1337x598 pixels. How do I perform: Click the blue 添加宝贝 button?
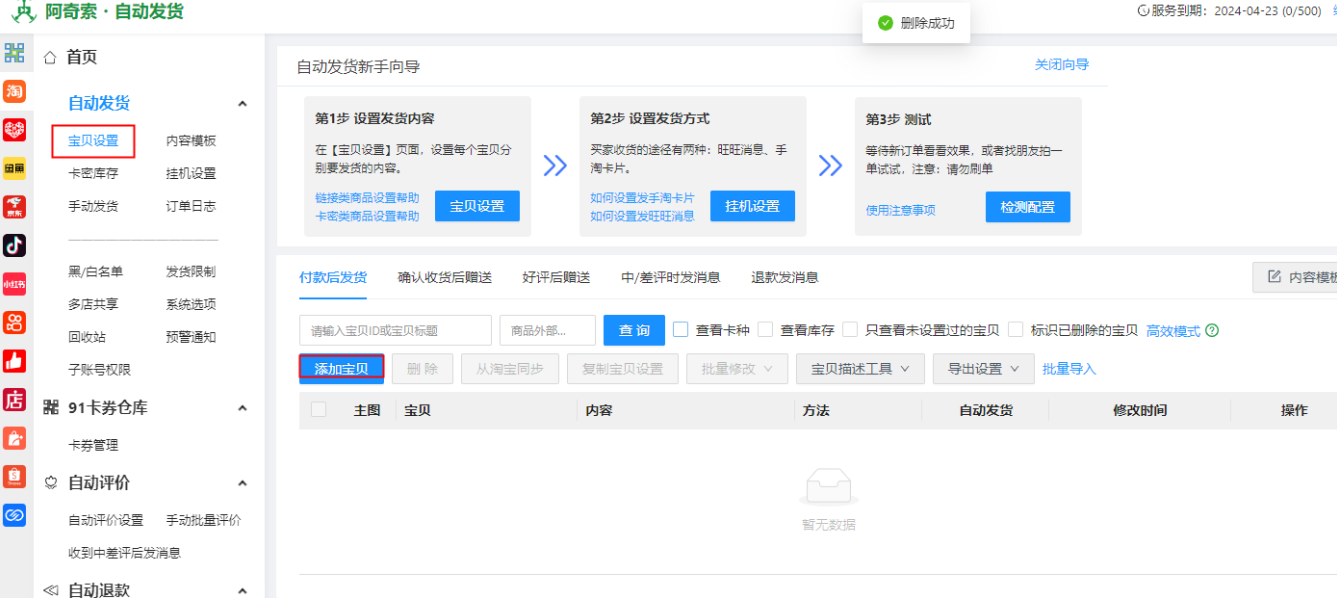pyautogui.click(x=341, y=369)
